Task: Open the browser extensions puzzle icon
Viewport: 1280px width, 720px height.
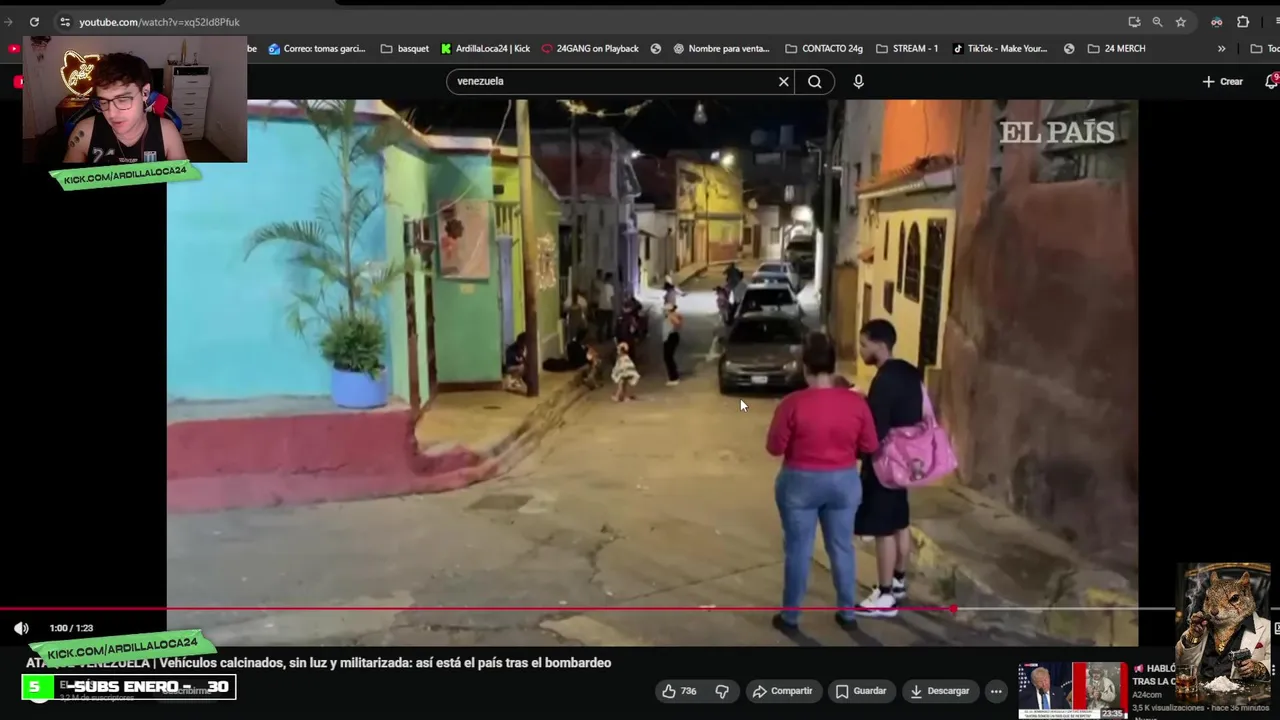Action: (x=1243, y=22)
